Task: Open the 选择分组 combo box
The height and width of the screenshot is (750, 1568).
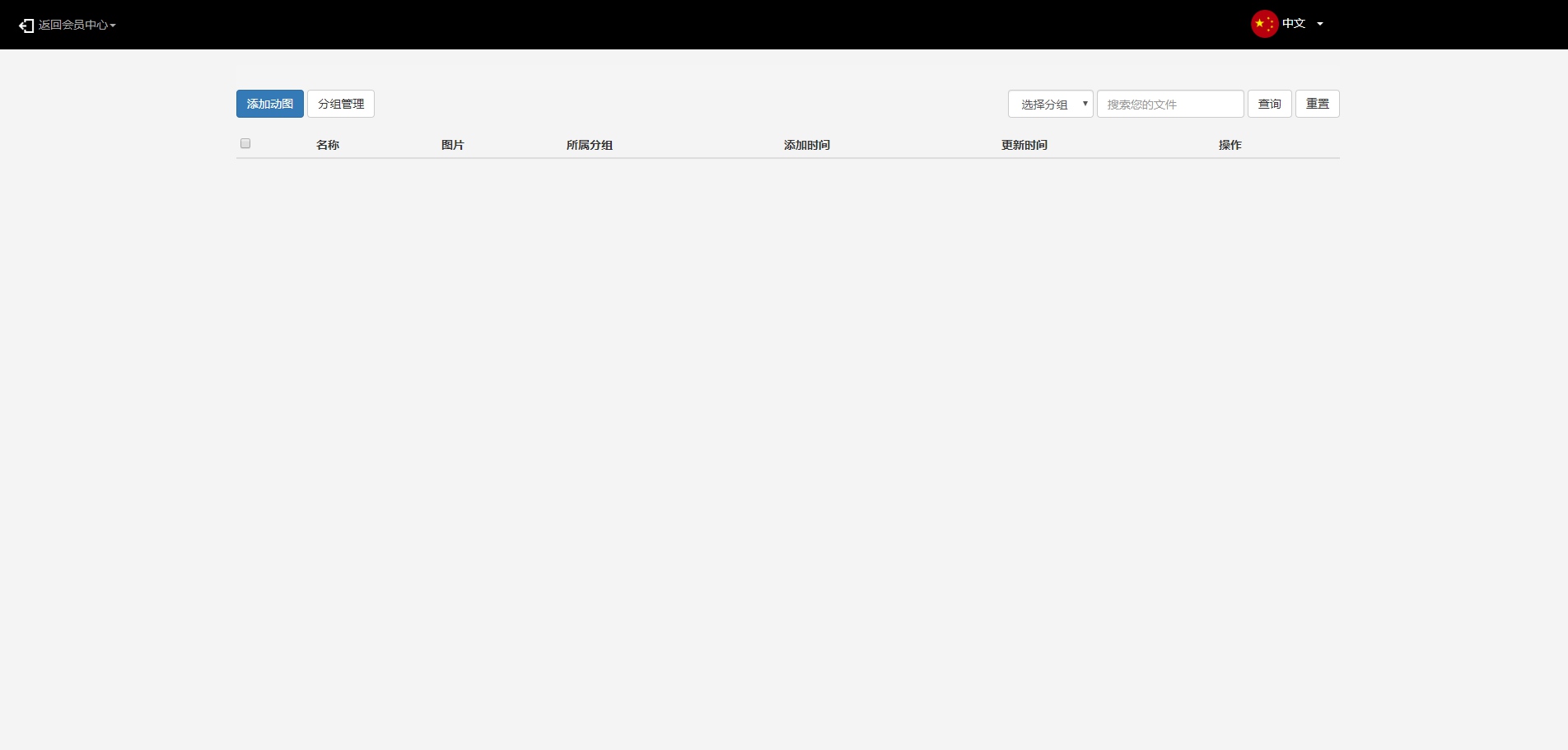Action: [1044, 105]
